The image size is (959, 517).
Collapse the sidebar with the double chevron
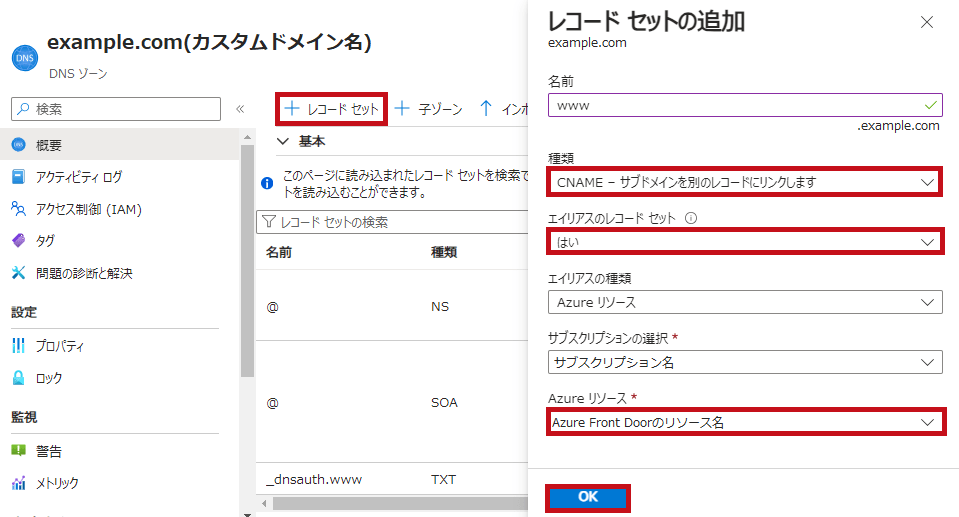pos(240,109)
